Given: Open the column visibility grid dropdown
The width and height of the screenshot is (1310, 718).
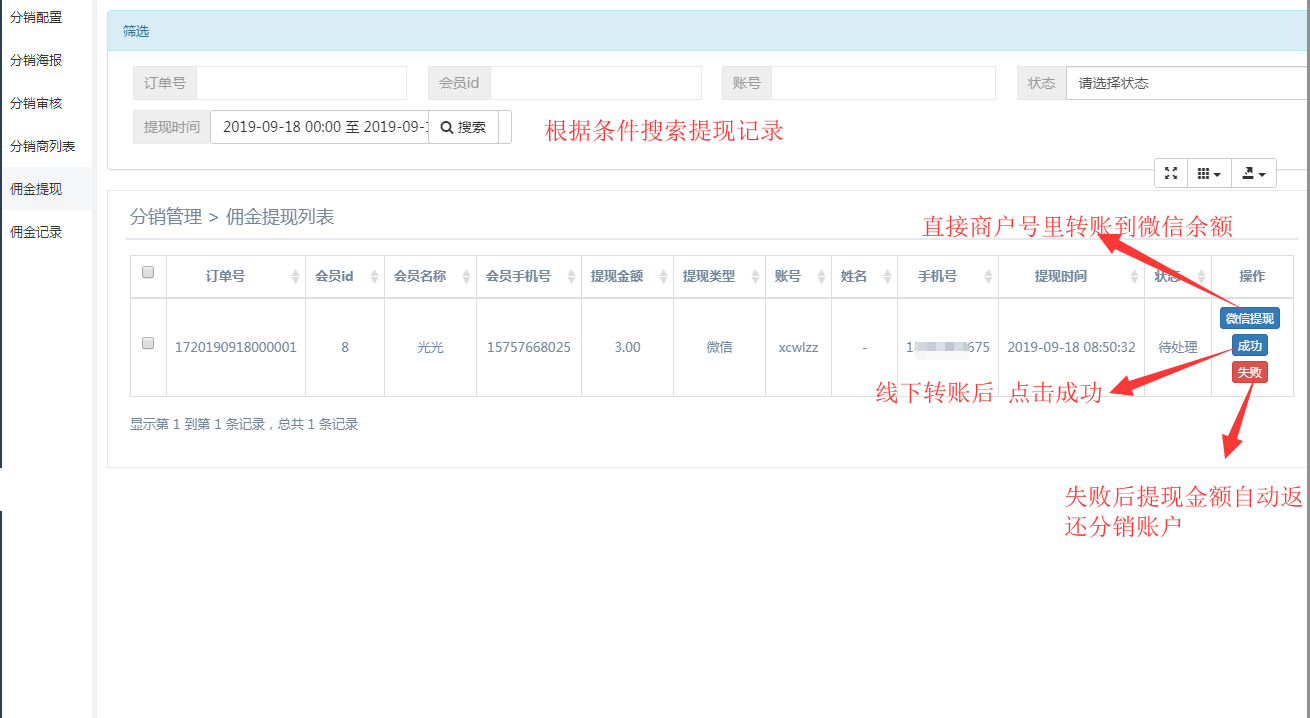Looking at the screenshot, I should 1209,173.
